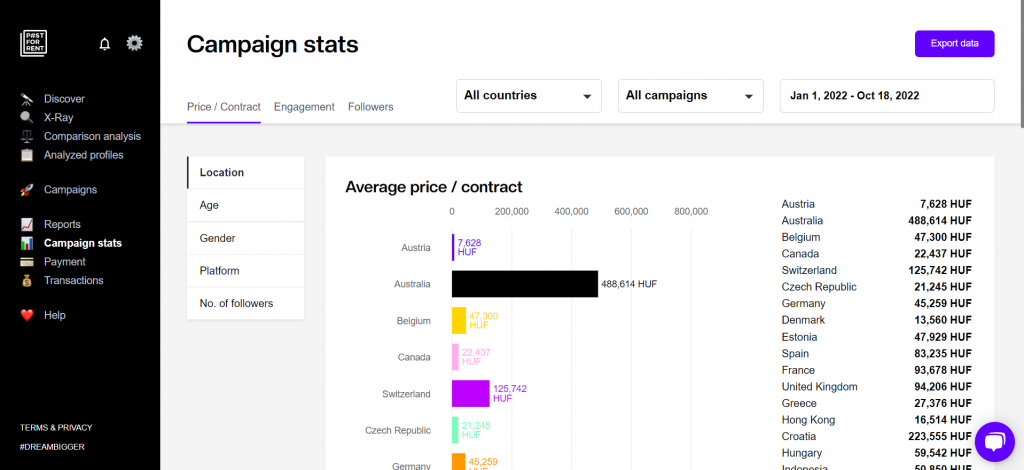Select the Platform breakdown
The image size is (1024, 470).
click(246, 271)
